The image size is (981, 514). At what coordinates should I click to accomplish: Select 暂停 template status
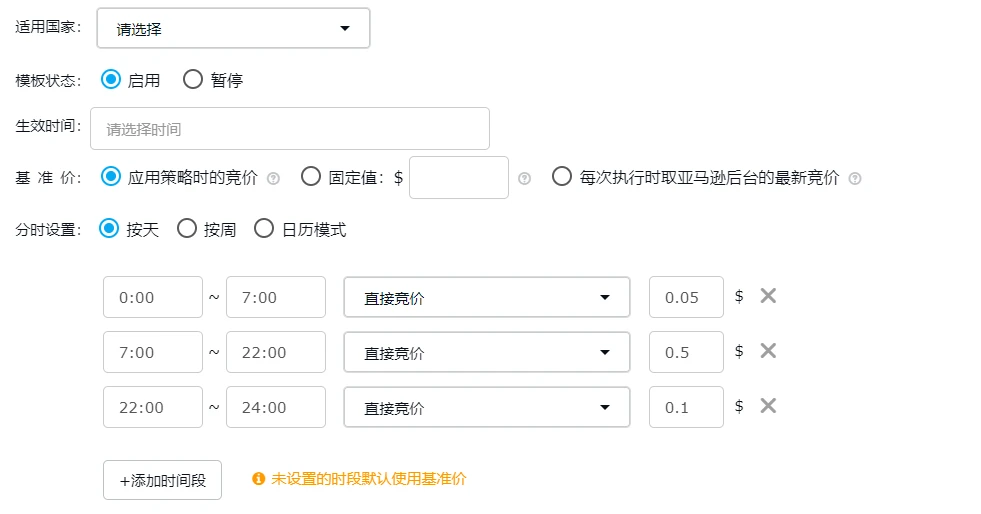(x=193, y=80)
